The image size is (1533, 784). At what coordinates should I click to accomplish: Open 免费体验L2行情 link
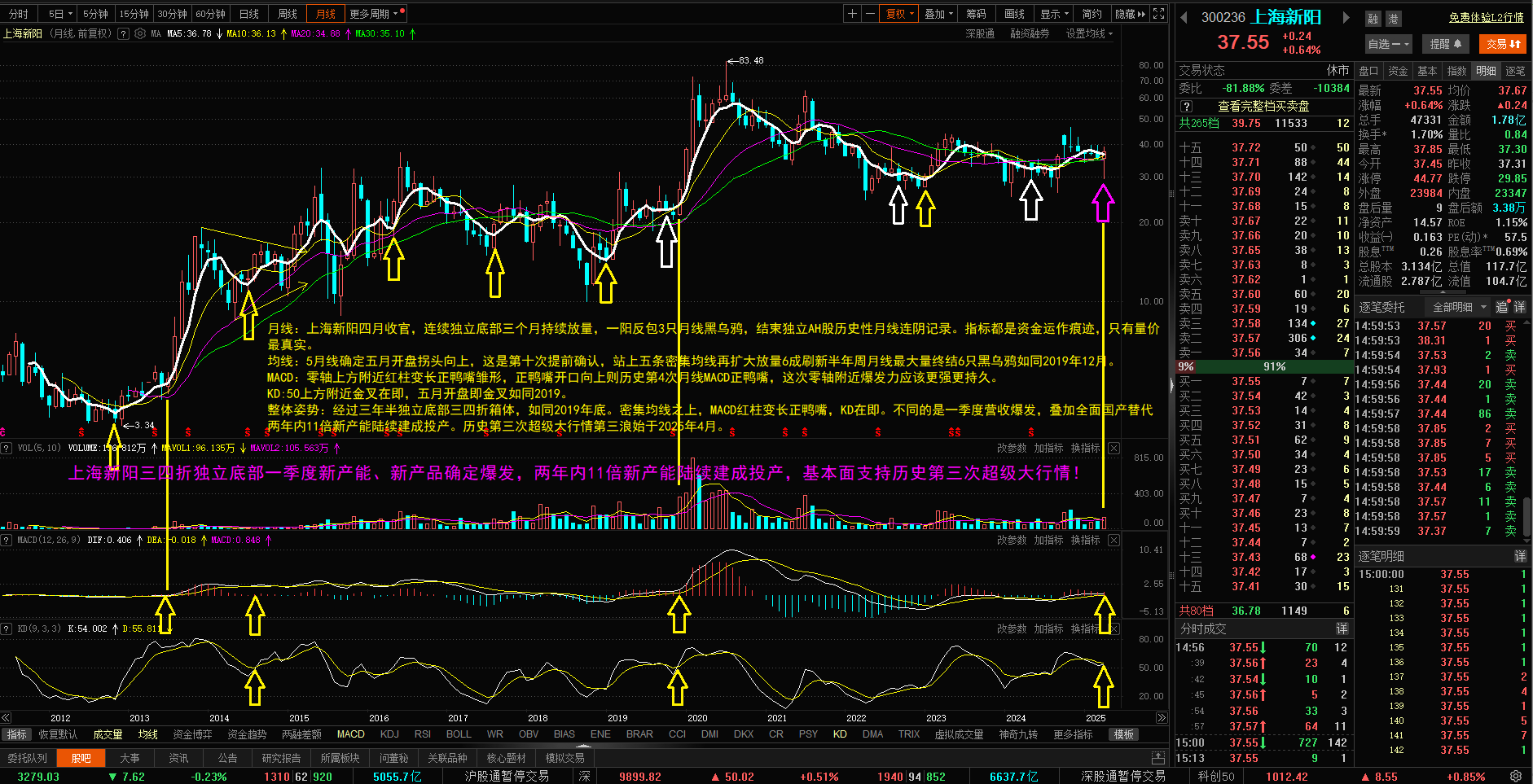click(1487, 17)
